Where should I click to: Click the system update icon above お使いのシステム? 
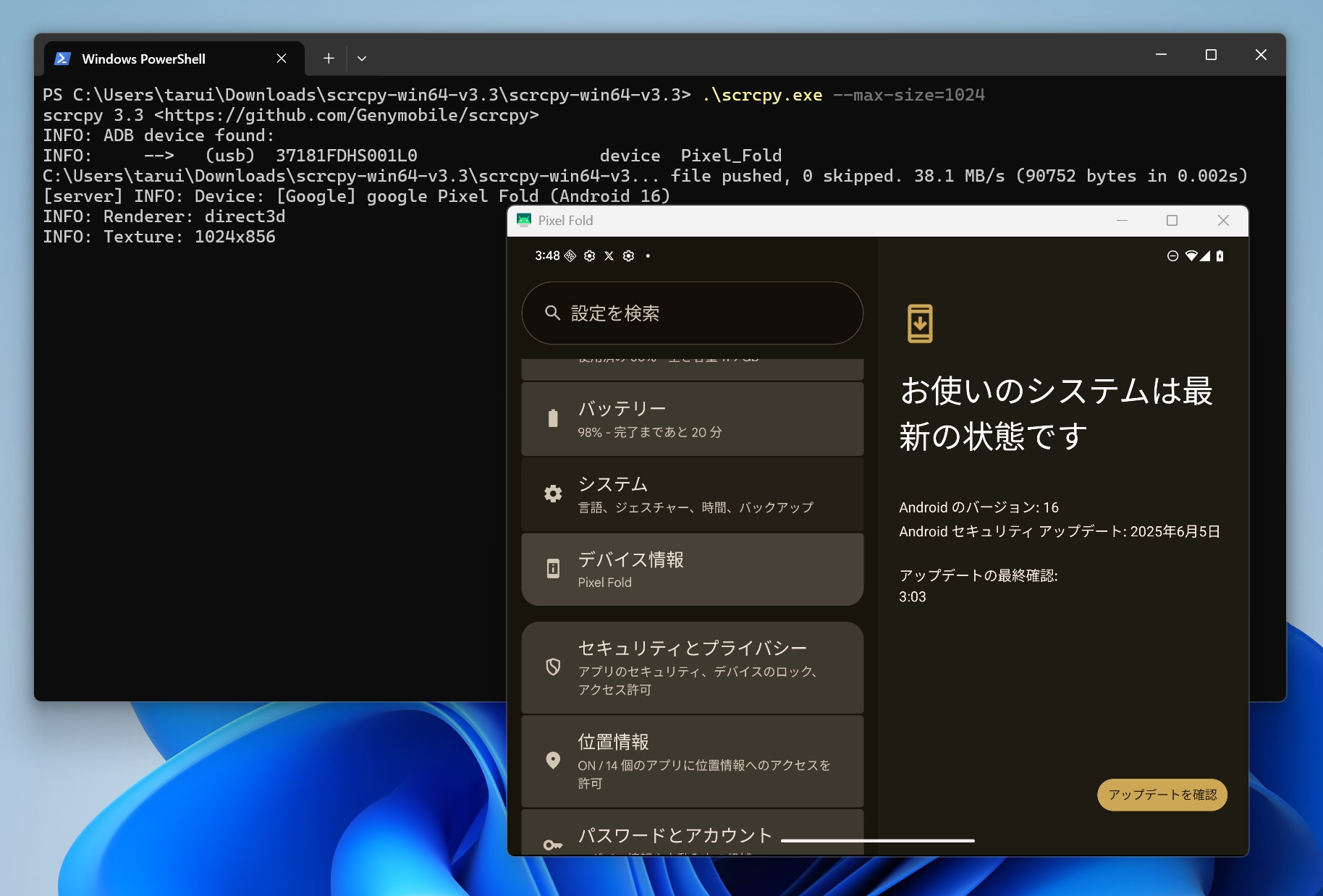[919, 323]
